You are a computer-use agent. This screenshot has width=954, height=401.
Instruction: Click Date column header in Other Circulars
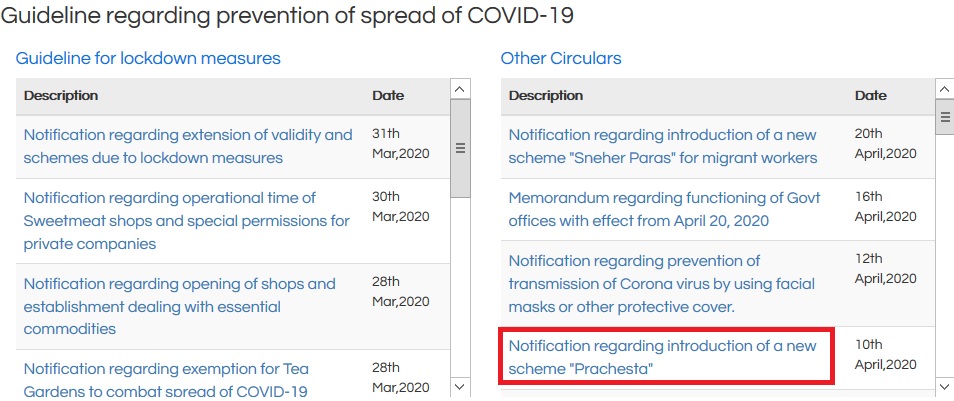(x=870, y=96)
